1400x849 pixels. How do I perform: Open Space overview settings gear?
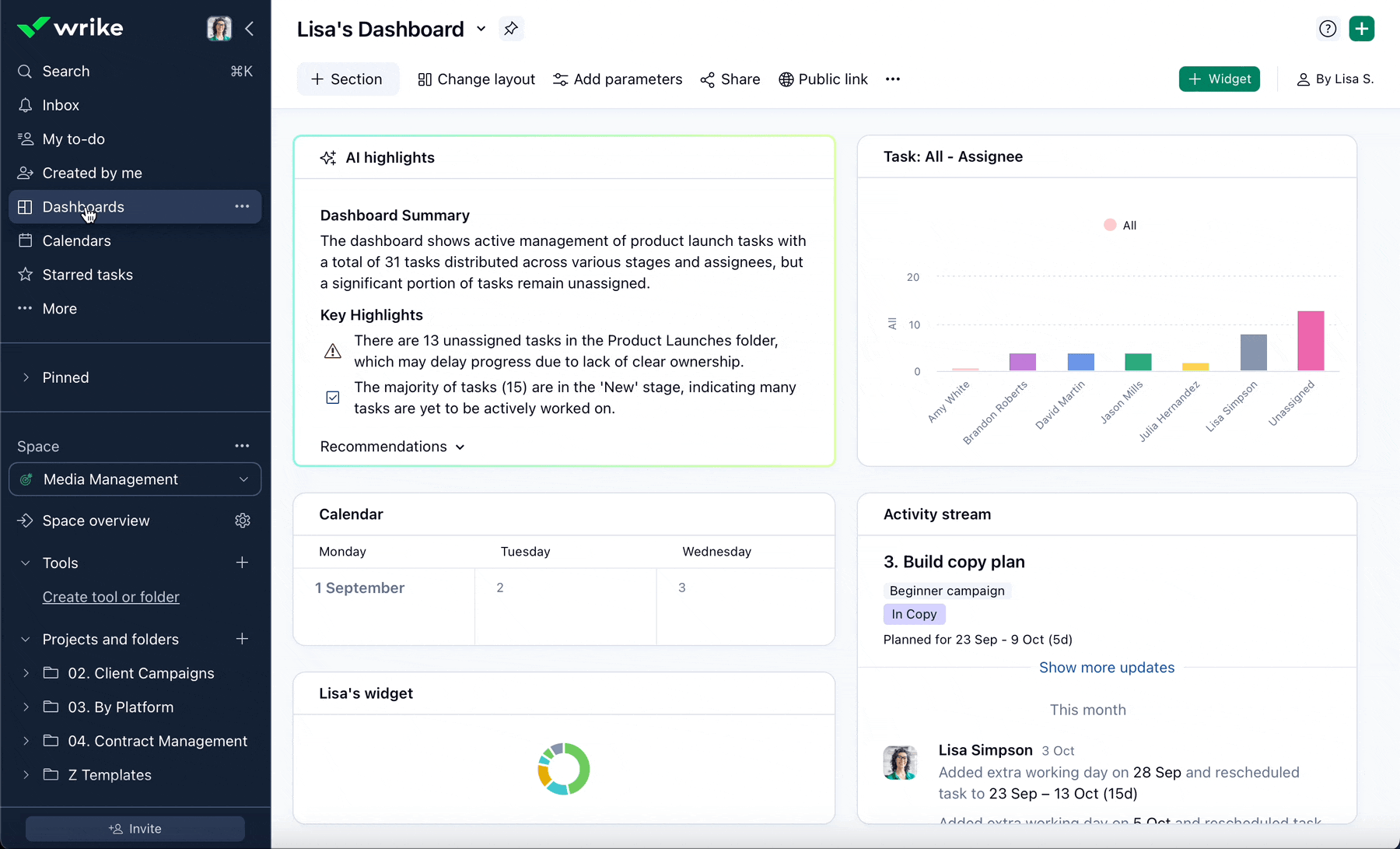pyautogui.click(x=243, y=521)
